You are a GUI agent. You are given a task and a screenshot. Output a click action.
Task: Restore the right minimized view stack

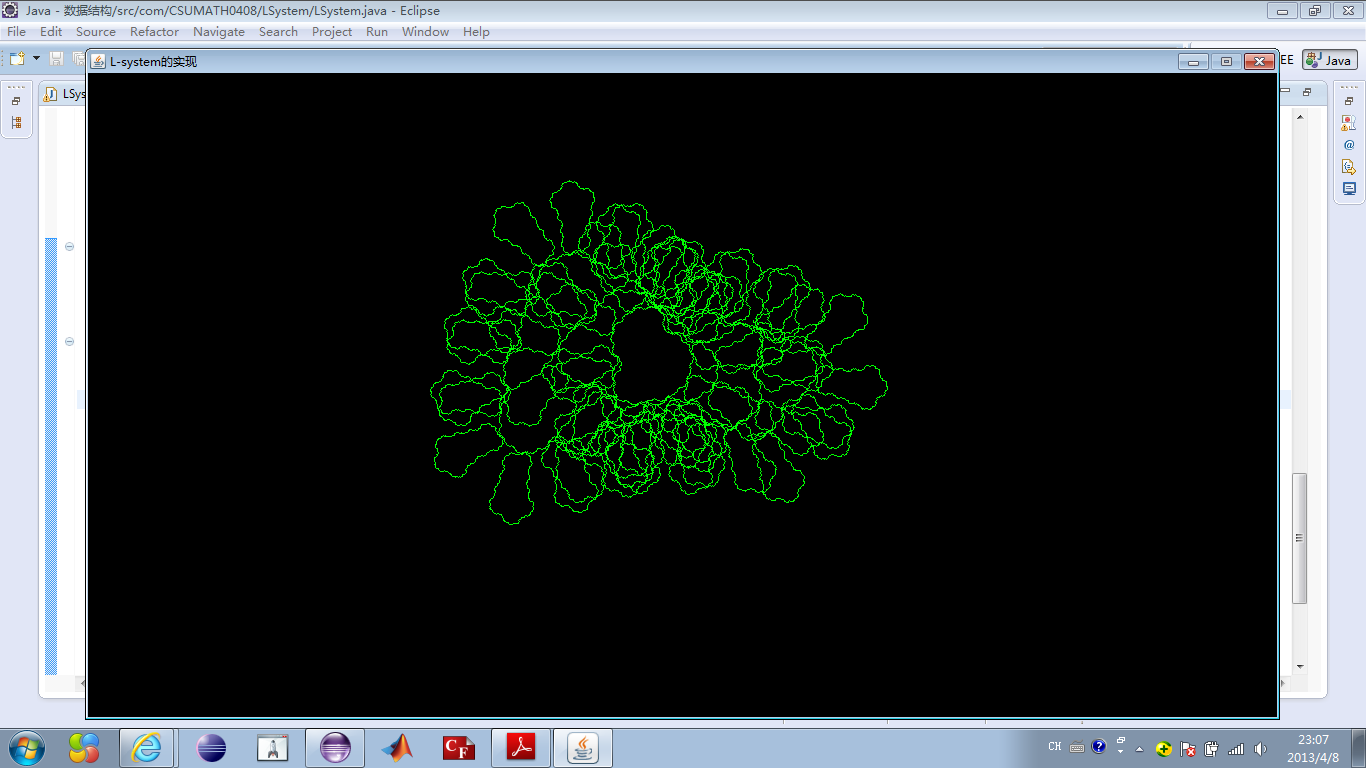[x=1349, y=101]
